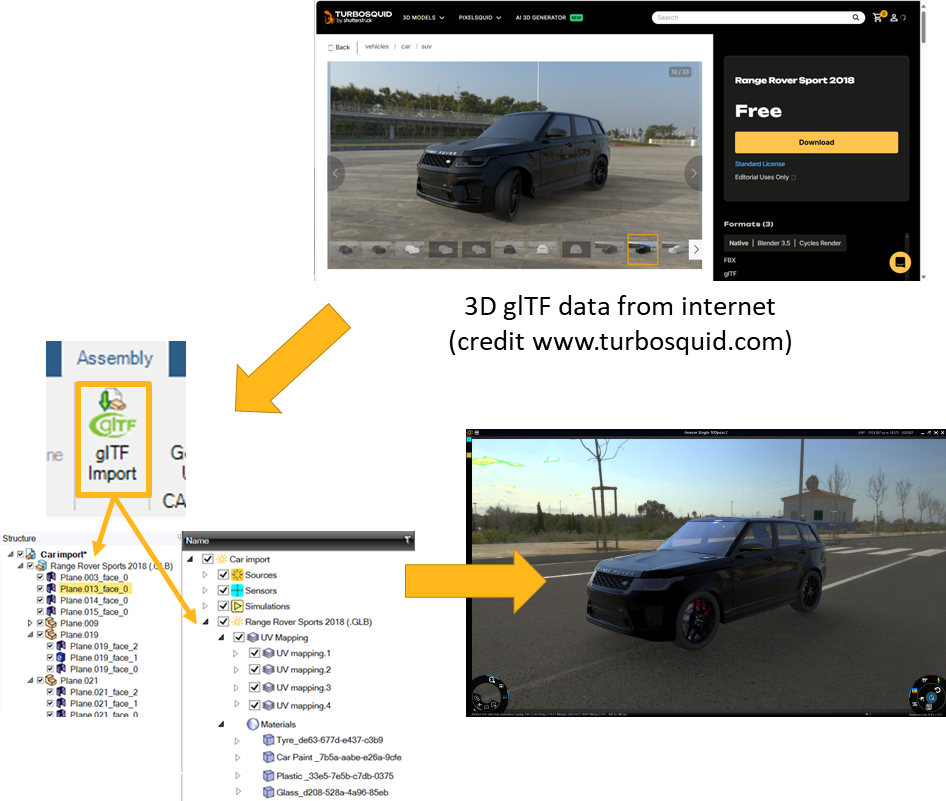Click the Plane.003_face_0 surface icon
946x801 pixels.
(51, 577)
